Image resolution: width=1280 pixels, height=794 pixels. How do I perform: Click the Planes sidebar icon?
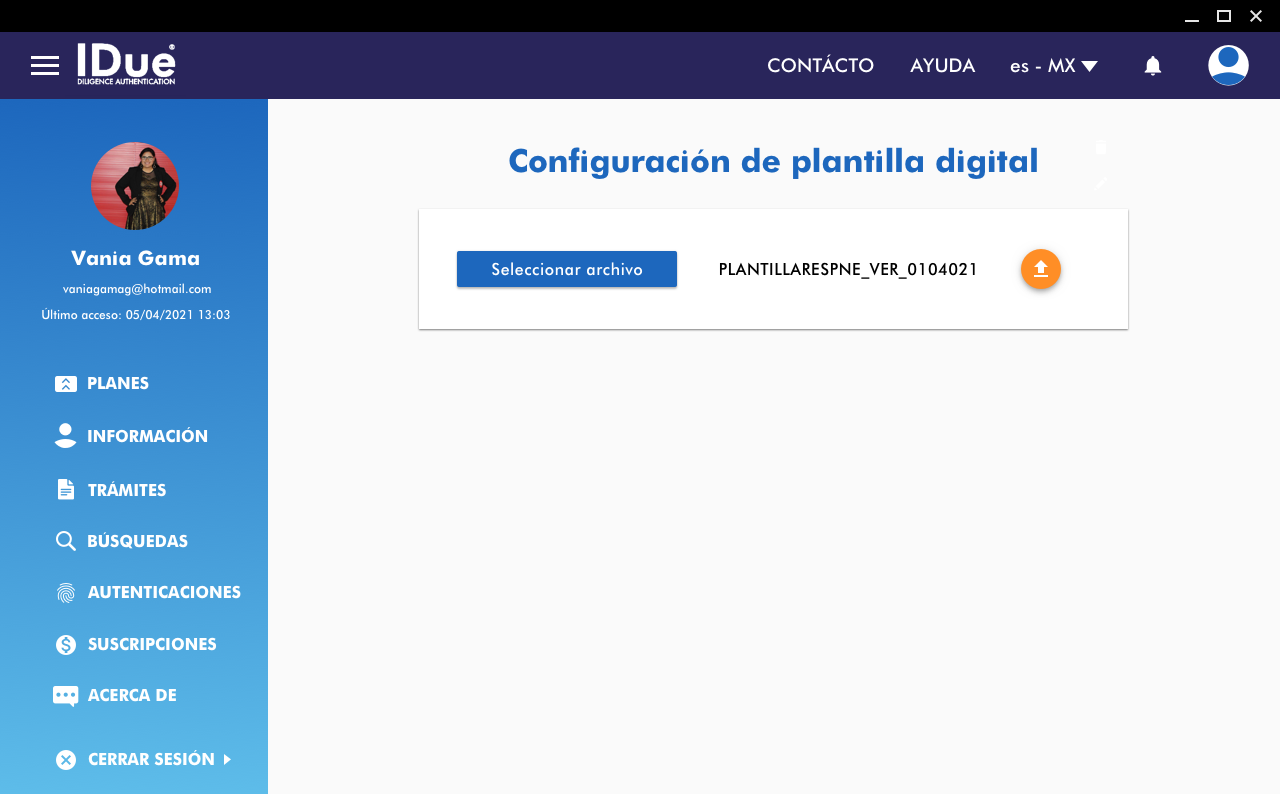tap(66, 384)
